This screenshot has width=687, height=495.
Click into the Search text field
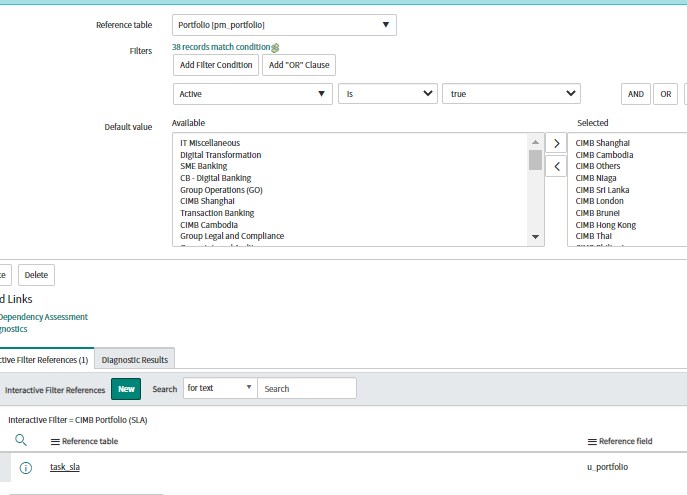(x=307, y=389)
